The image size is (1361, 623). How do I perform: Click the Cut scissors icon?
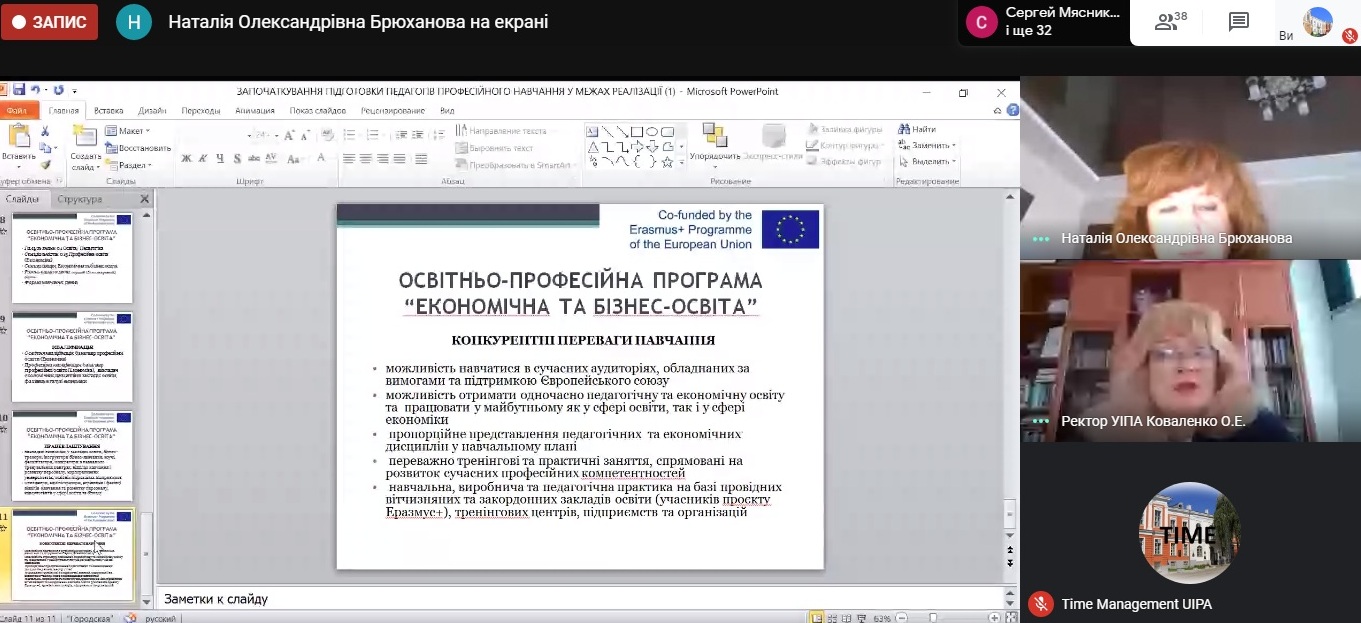pyautogui.click(x=45, y=131)
